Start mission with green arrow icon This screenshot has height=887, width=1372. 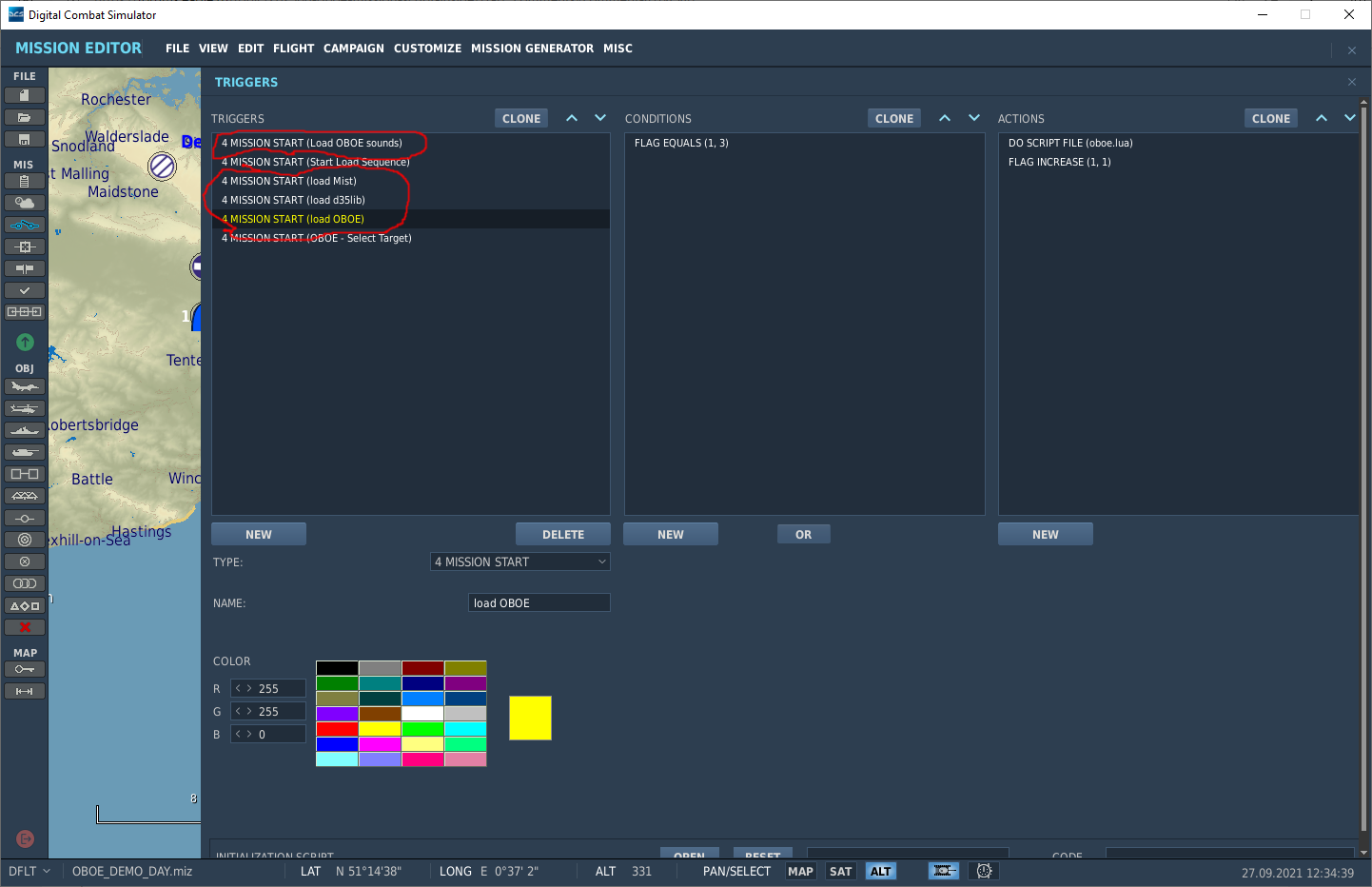25,342
